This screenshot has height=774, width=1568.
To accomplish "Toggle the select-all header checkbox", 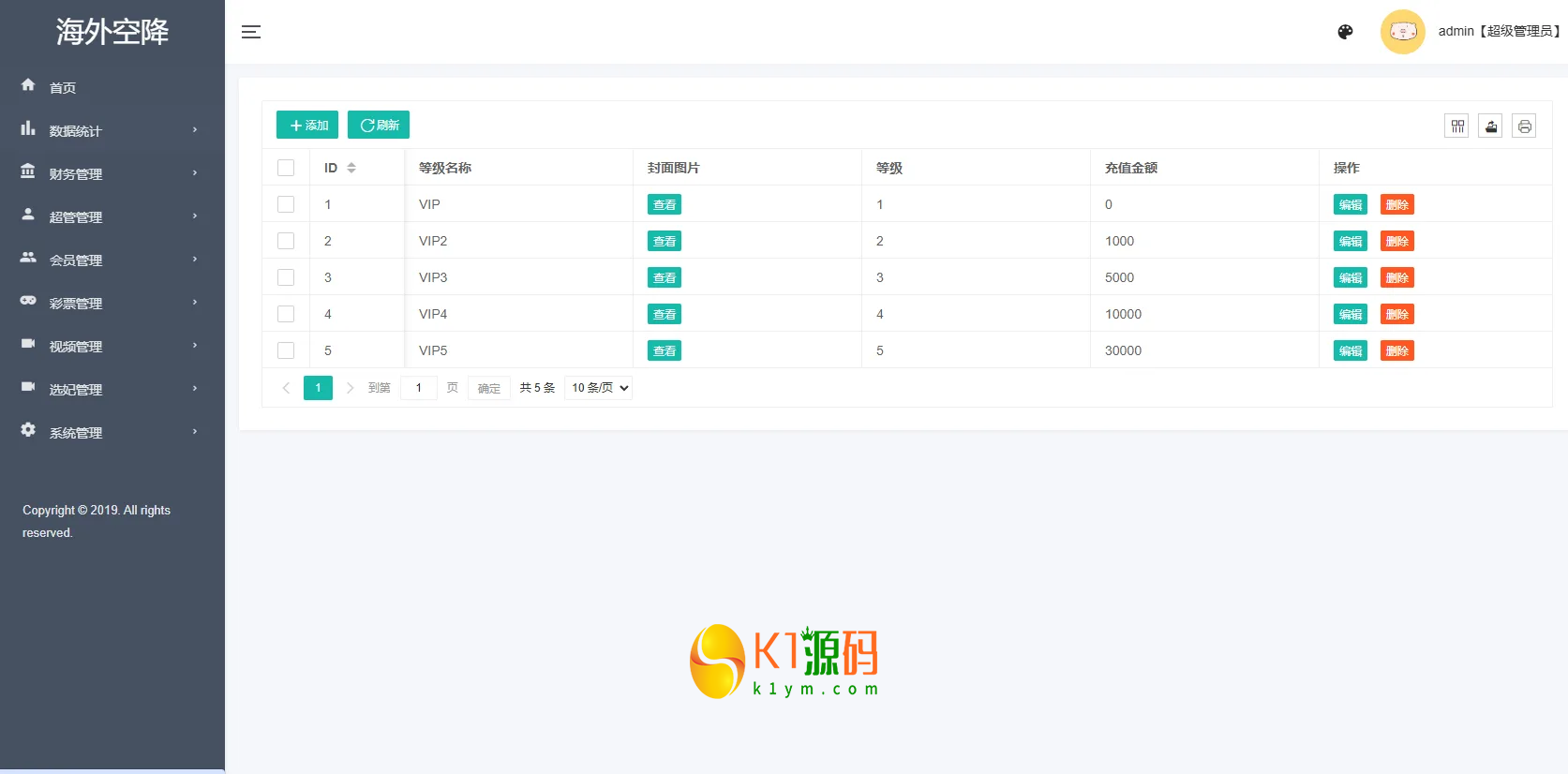I will (x=286, y=168).
